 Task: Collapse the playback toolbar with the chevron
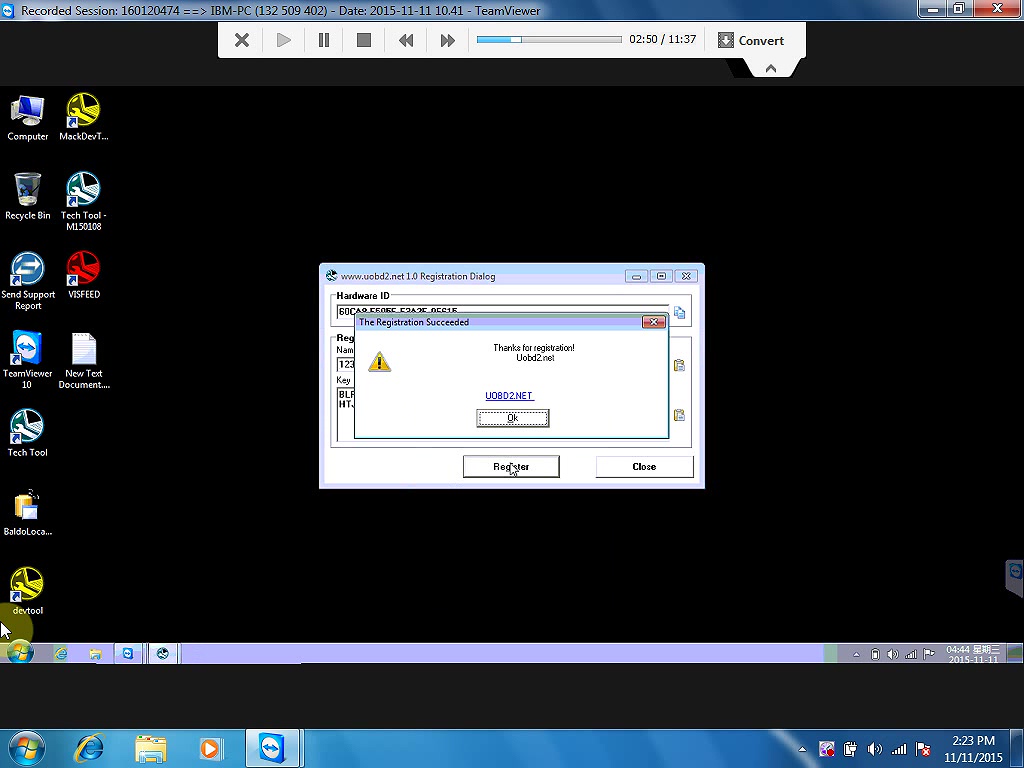point(771,69)
